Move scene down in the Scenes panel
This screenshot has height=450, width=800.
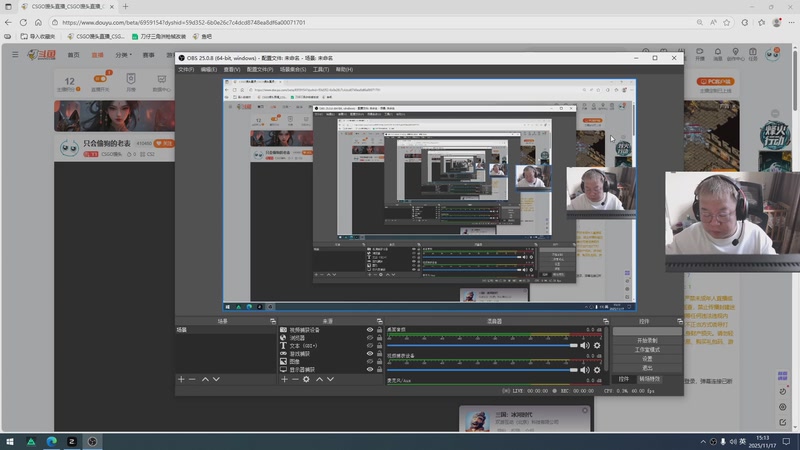[x=216, y=379]
